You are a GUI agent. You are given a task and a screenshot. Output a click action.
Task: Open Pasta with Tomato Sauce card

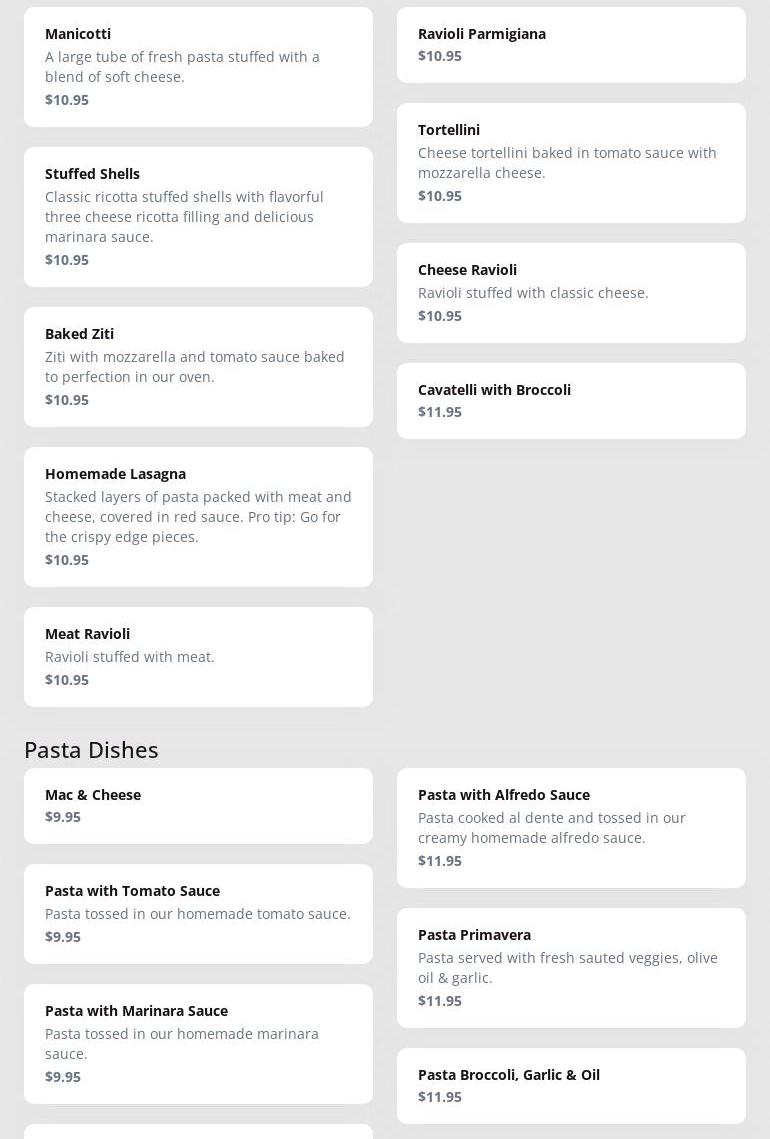point(198,913)
